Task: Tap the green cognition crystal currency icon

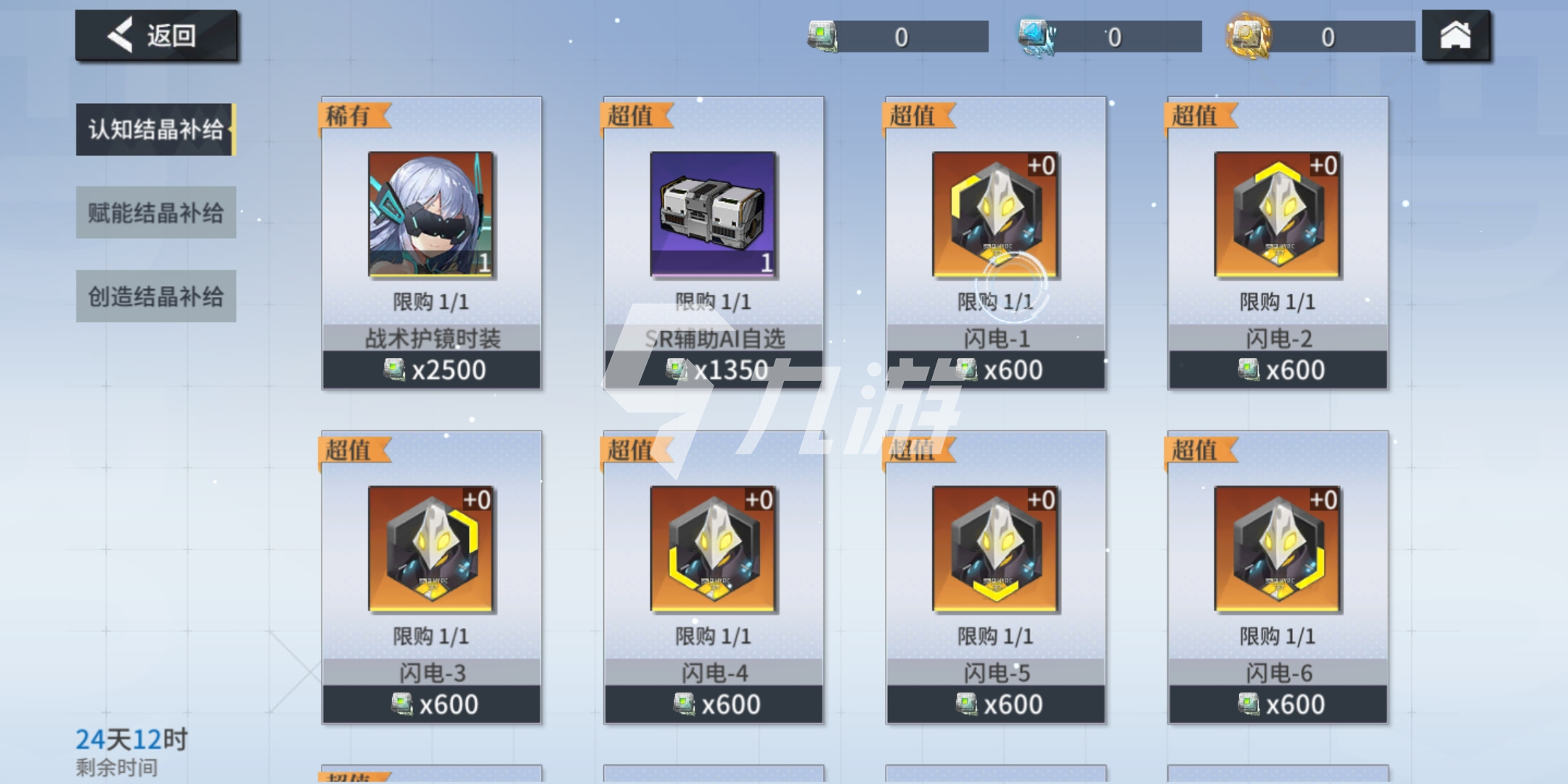Action: click(x=823, y=36)
